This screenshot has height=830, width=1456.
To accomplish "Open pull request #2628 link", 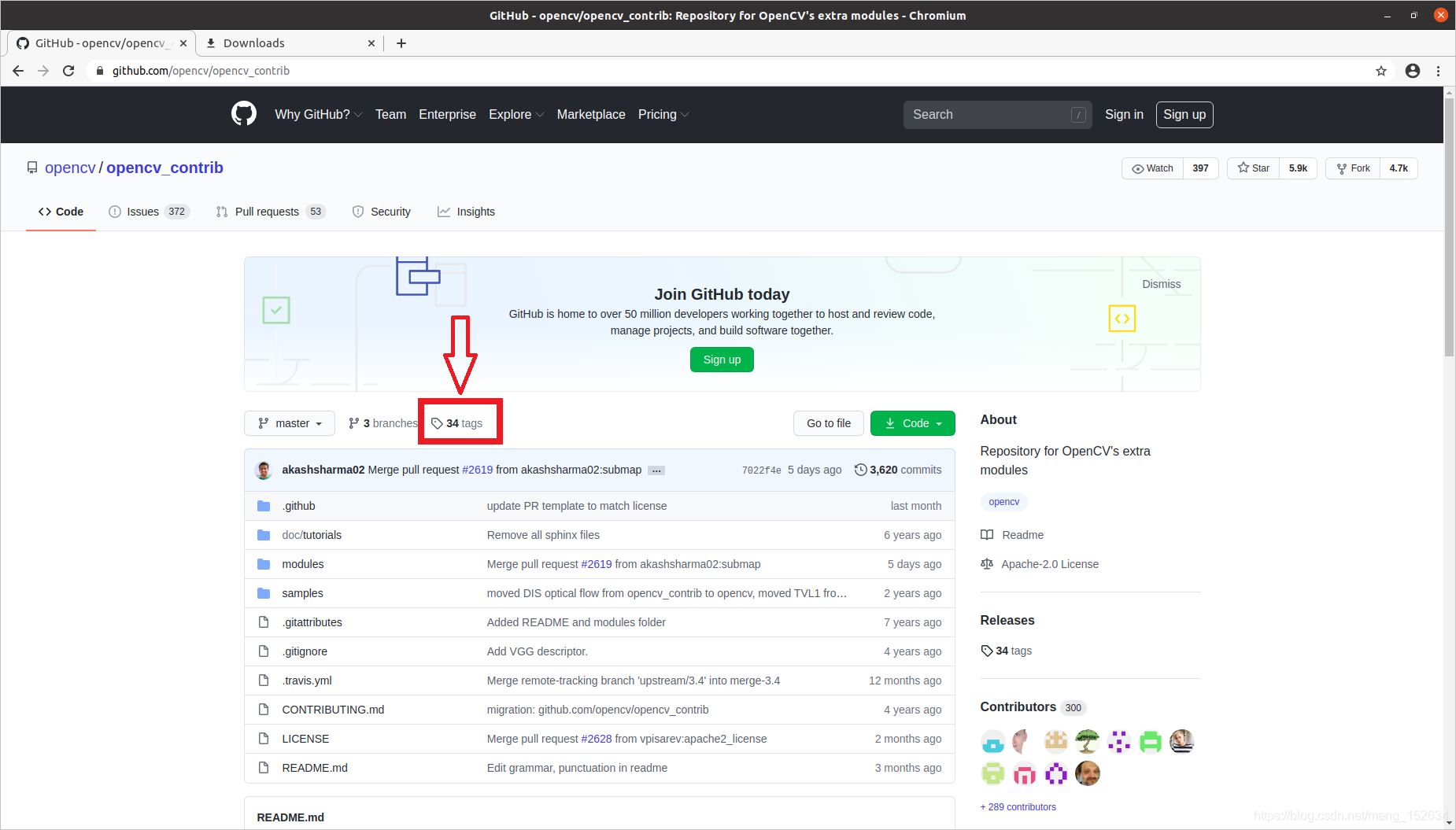I will 596,739.
